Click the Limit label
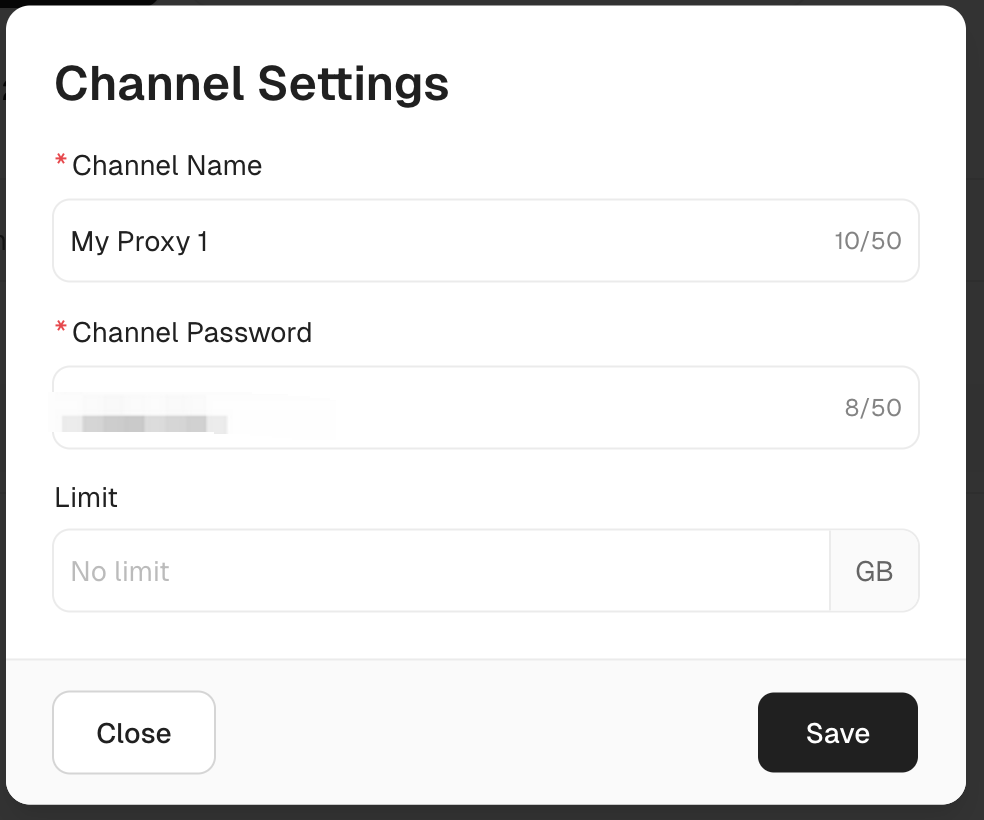The width and height of the screenshot is (984, 820). (86, 497)
